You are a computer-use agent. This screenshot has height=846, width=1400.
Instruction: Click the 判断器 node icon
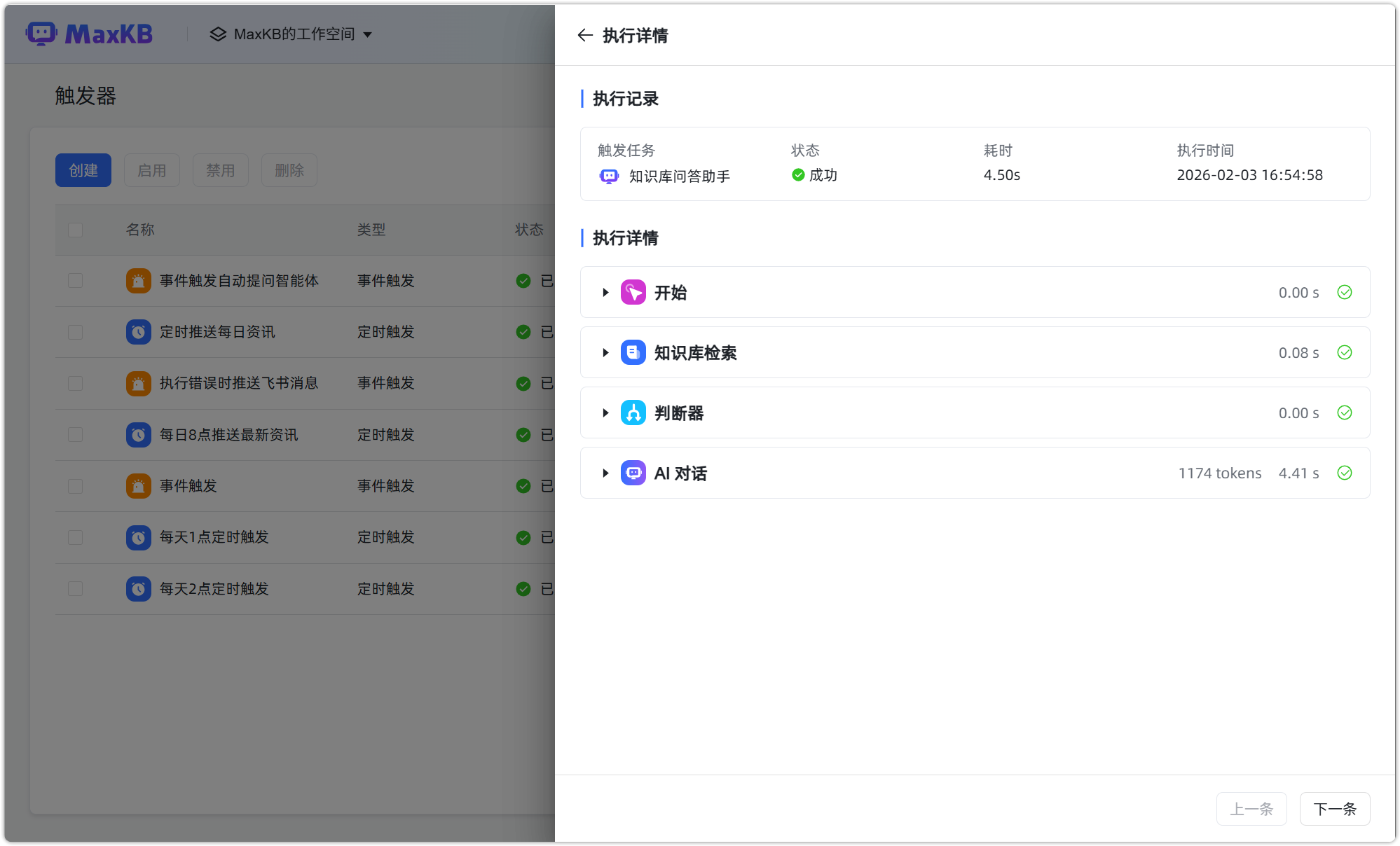[633, 412]
